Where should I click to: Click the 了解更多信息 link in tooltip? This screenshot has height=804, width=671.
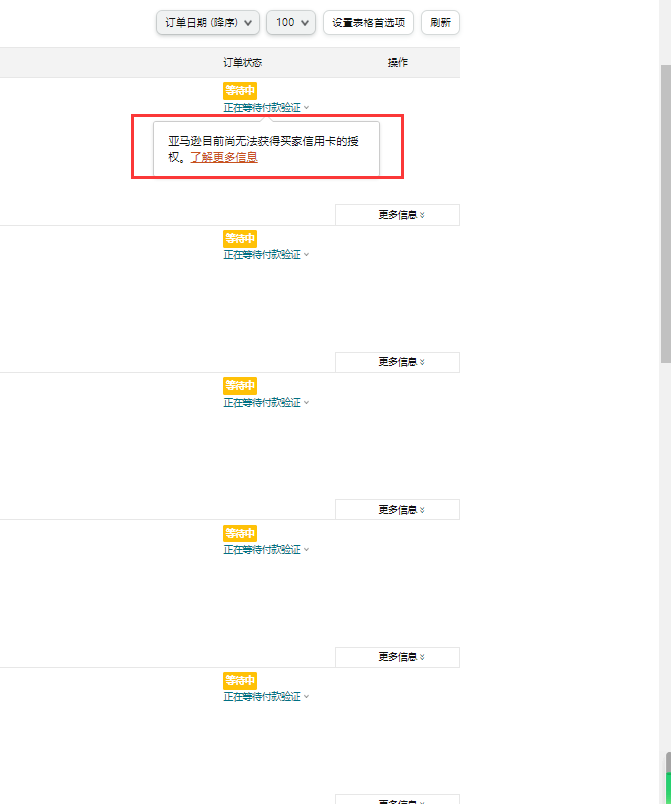(x=224, y=157)
